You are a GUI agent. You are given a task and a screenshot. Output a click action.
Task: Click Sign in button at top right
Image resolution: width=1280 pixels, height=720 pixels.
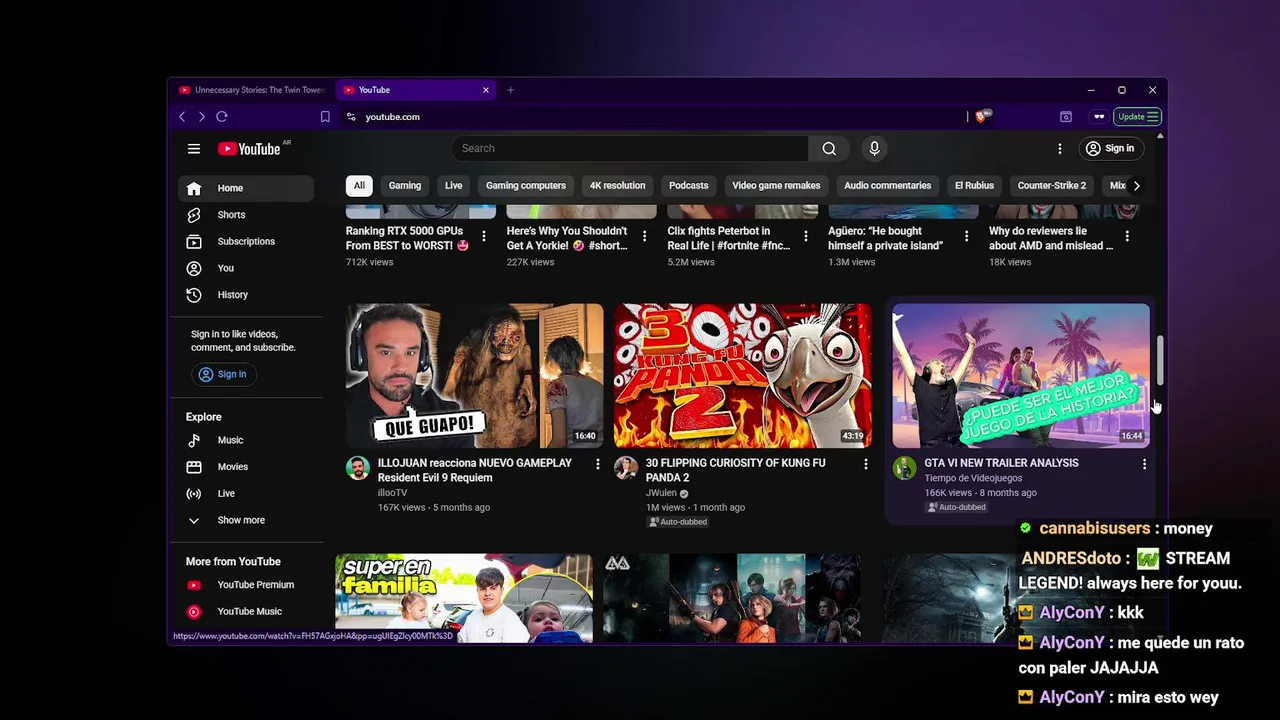coord(1110,148)
